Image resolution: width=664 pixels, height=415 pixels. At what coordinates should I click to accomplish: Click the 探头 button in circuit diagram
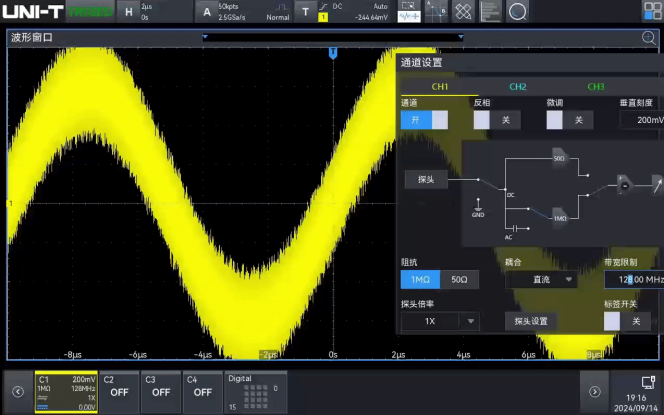coord(426,180)
